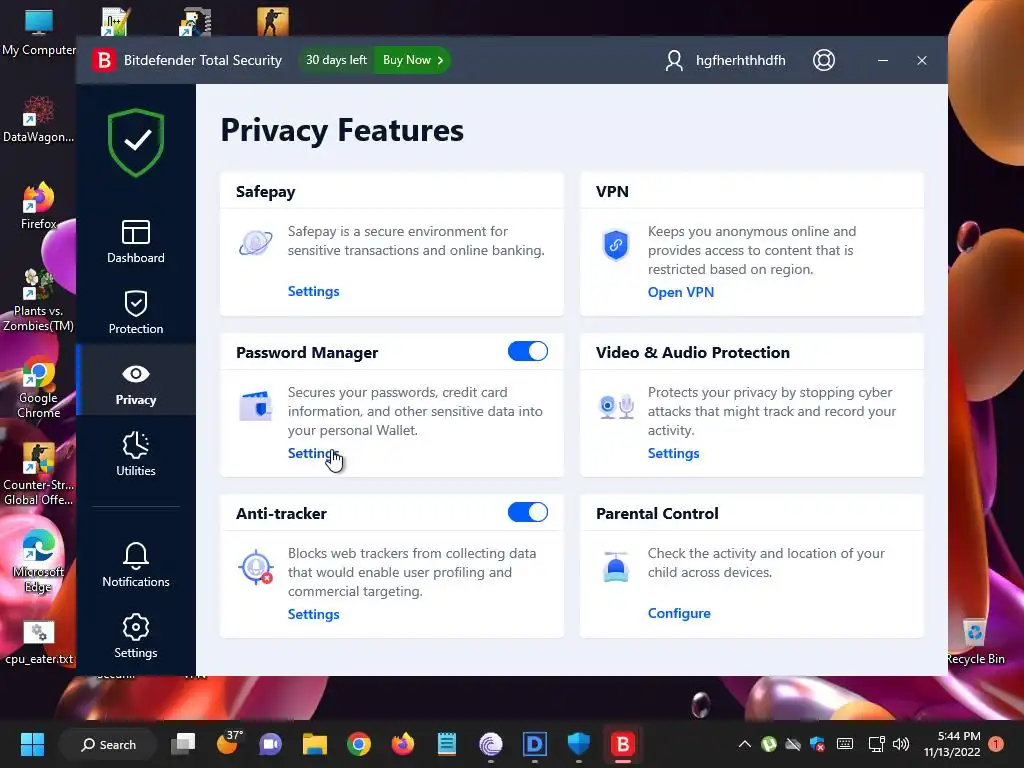
Task: Launch Google Chrome from the taskbar
Action: pos(359,744)
